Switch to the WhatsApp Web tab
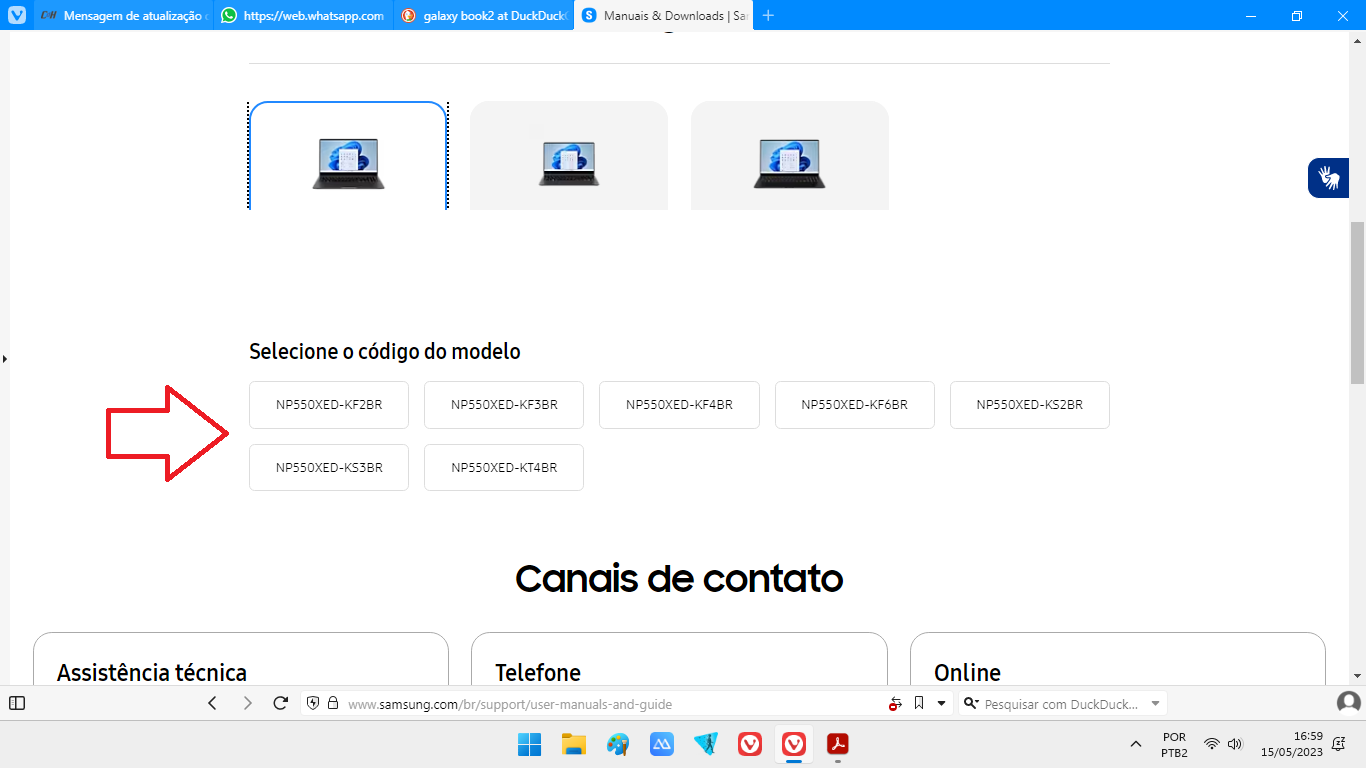 point(304,16)
